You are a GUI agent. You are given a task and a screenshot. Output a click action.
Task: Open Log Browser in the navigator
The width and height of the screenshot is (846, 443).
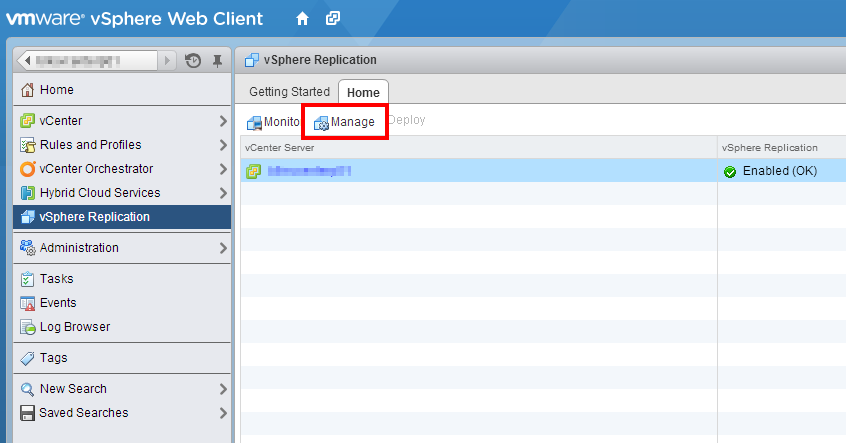click(x=122, y=327)
